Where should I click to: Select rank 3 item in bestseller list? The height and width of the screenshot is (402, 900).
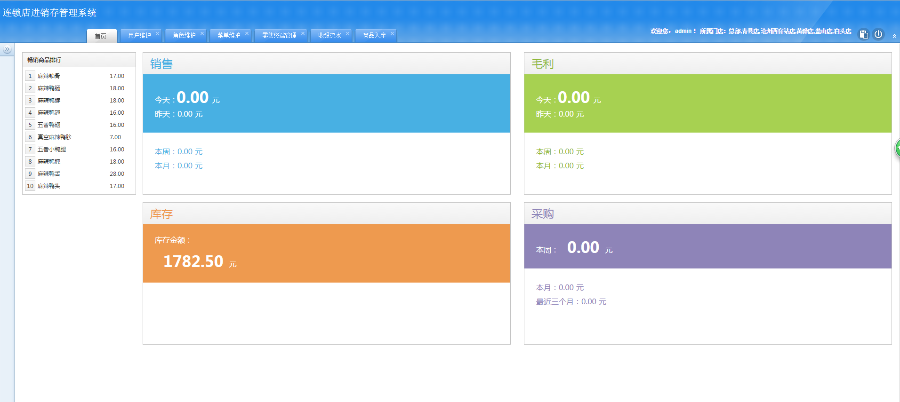[x=79, y=100]
